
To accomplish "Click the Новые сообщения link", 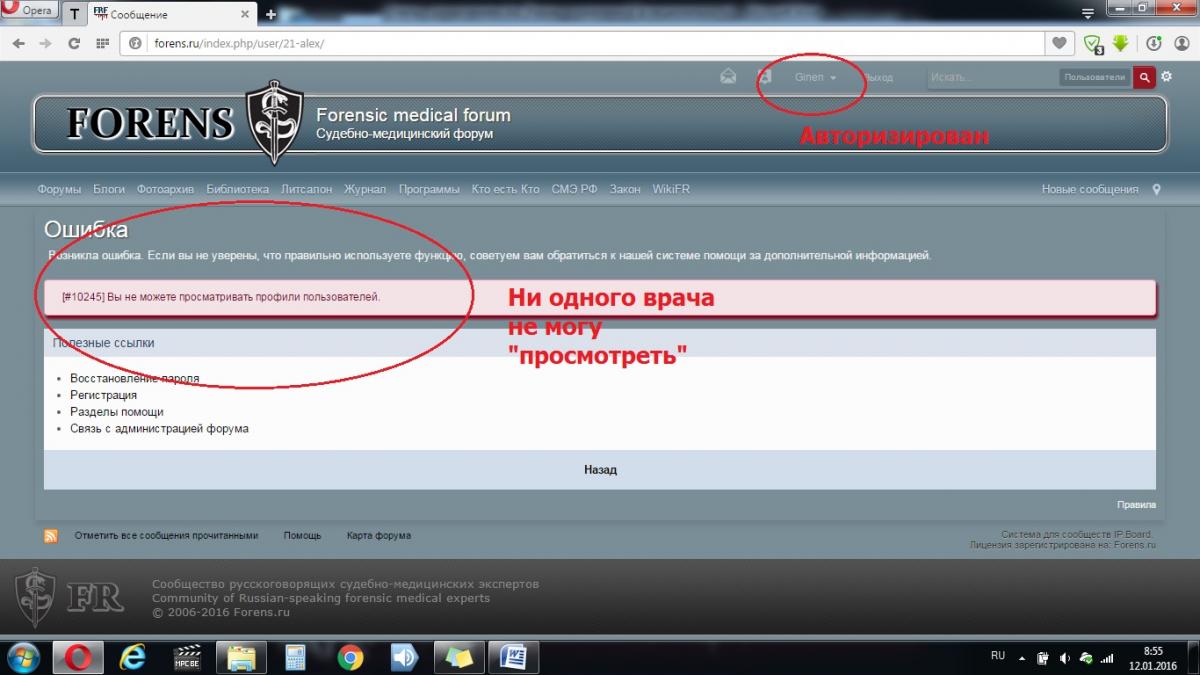I will click(1090, 189).
